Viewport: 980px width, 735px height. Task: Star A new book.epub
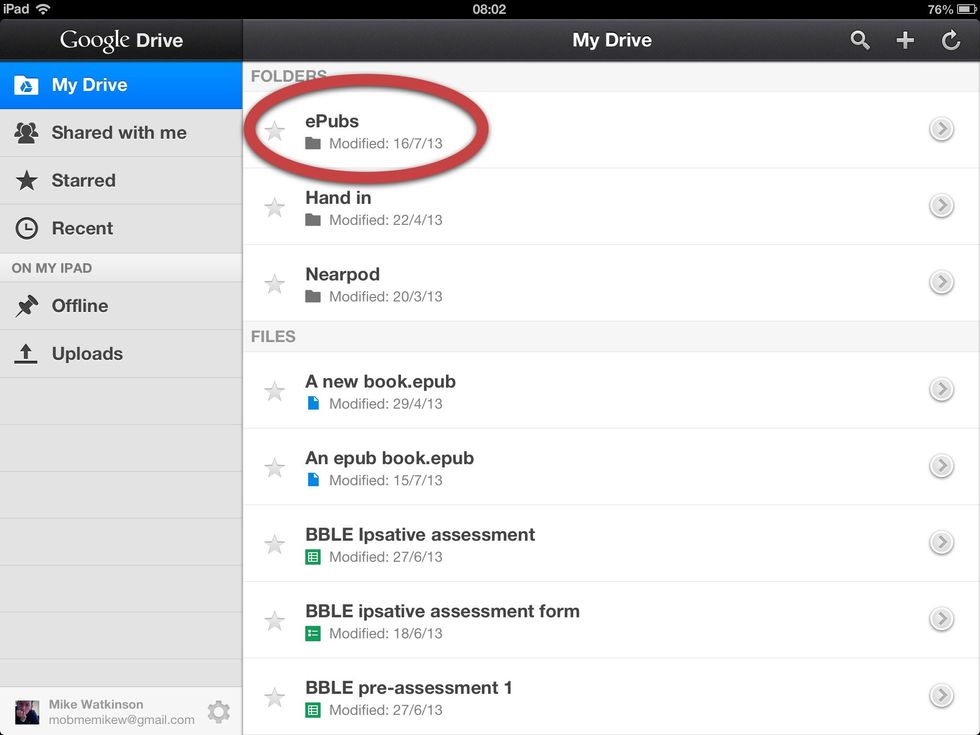(x=274, y=391)
